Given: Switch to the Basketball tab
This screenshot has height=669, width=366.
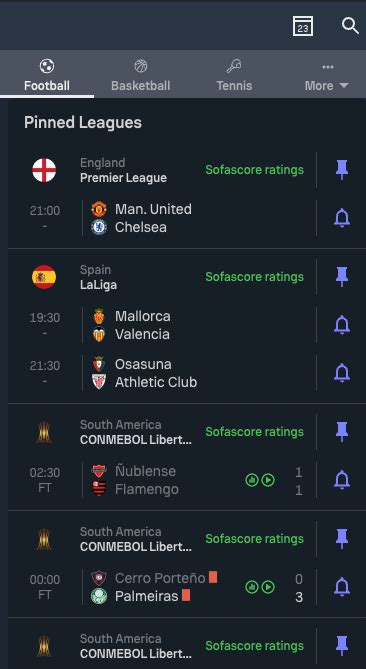Looking at the screenshot, I should click(141, 76).
